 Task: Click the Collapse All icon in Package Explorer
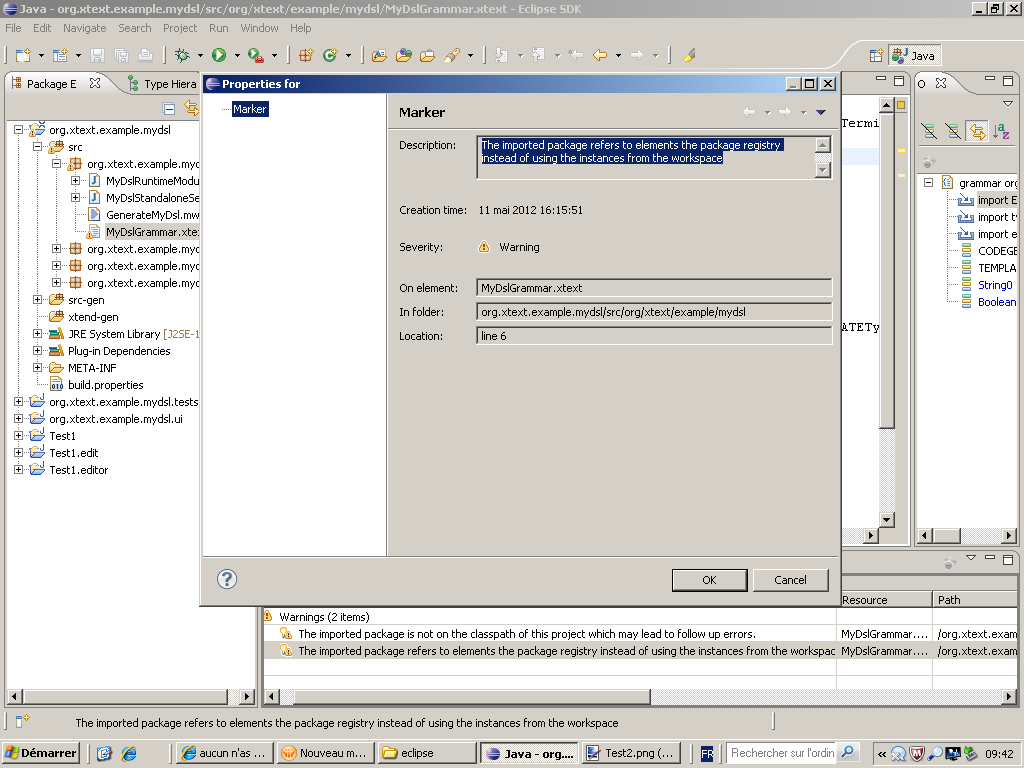point(169,108)
